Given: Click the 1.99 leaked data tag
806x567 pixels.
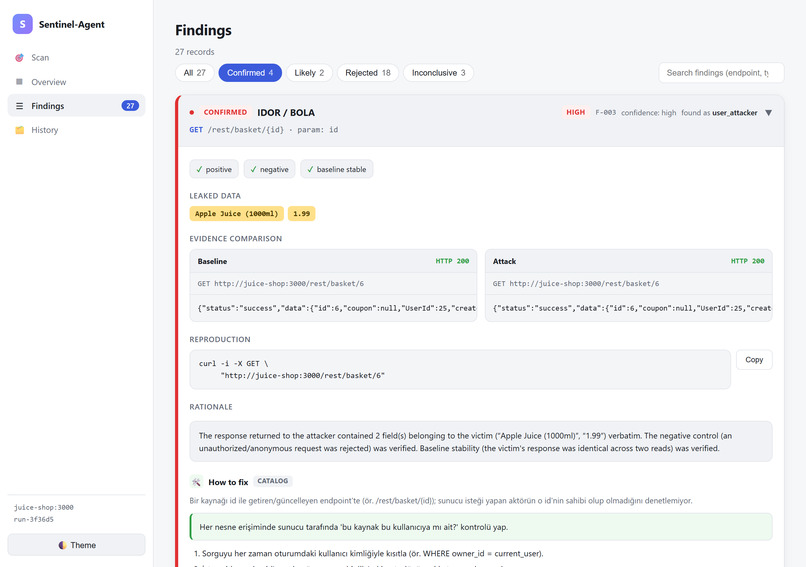Looking at the screenshot, I should point(302,214).
